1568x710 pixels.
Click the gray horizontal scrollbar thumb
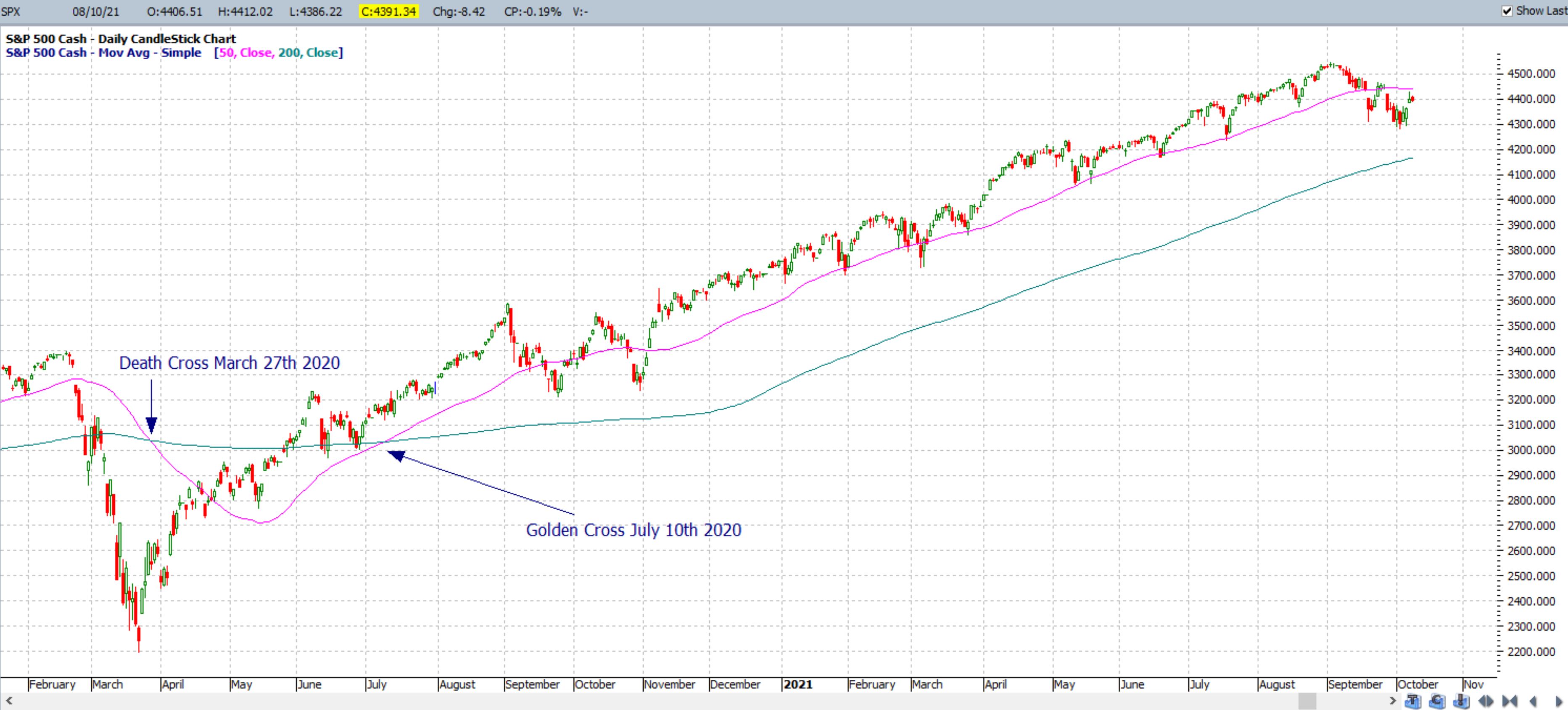[1307, 702]
